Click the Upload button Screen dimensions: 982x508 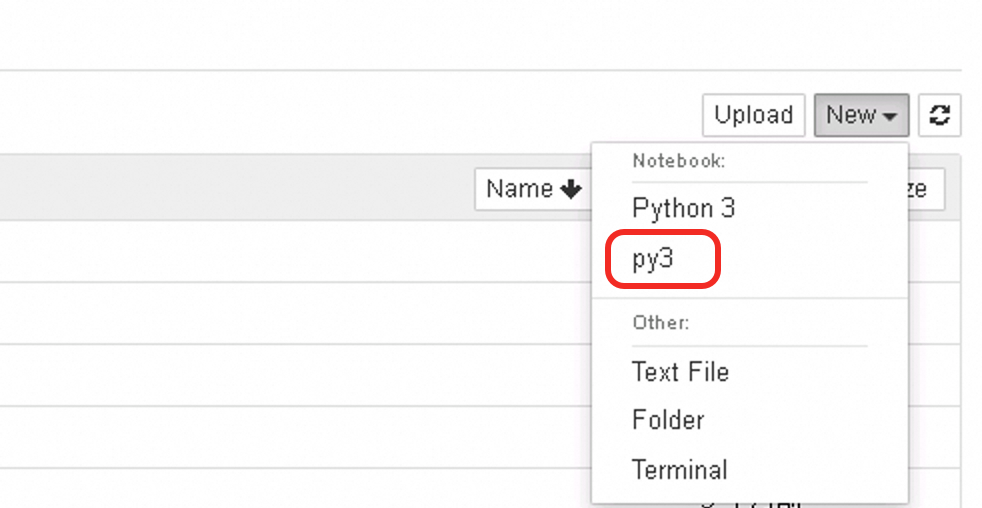tap(753, 115)
